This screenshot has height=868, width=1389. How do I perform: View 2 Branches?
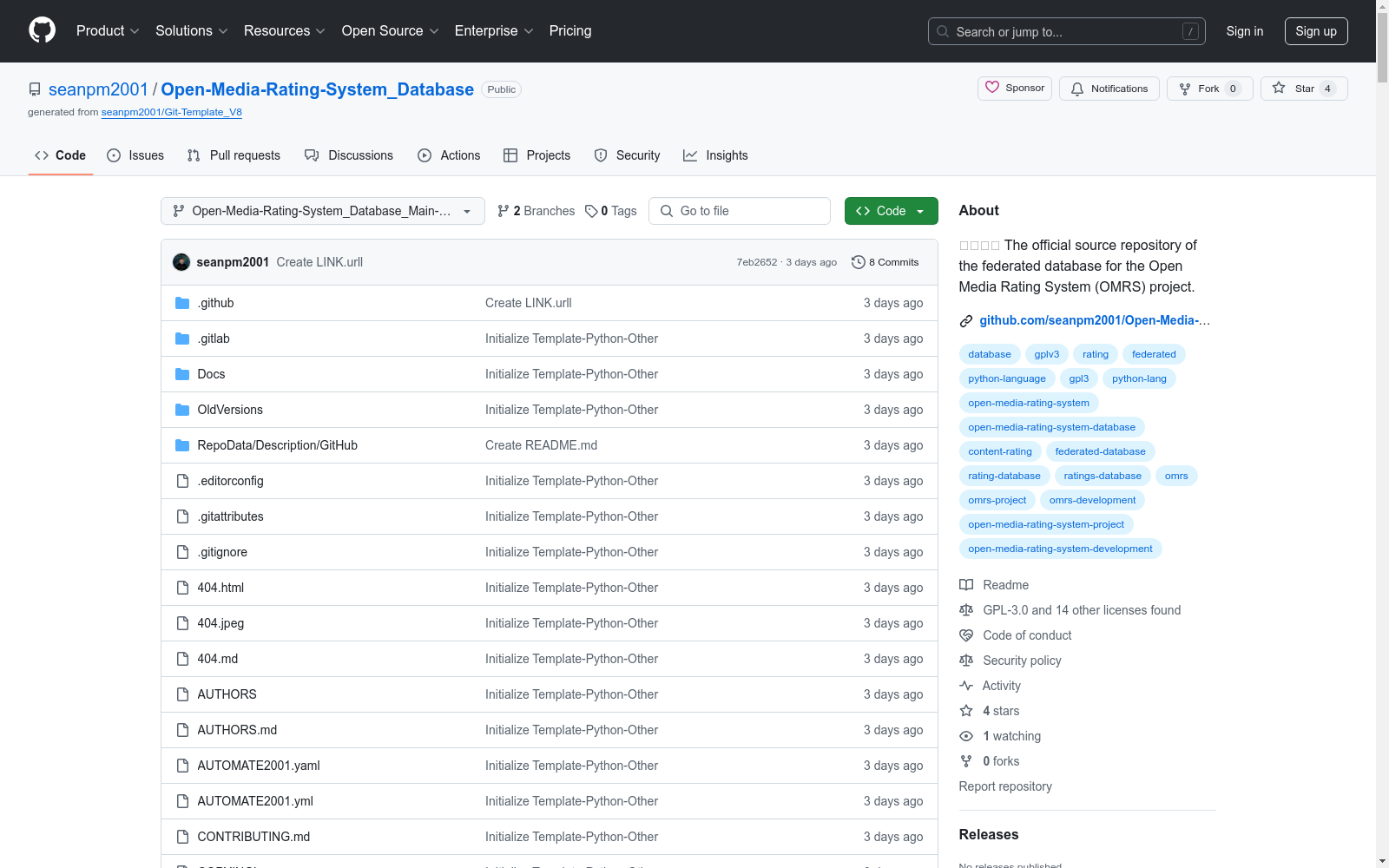pyautogui.click(x=536, y=211)
